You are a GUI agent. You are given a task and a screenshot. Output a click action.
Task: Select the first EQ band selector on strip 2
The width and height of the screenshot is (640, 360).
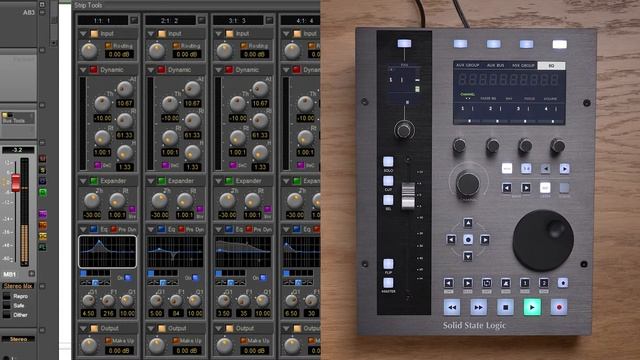pyautogui.click(x=151, y=273)
